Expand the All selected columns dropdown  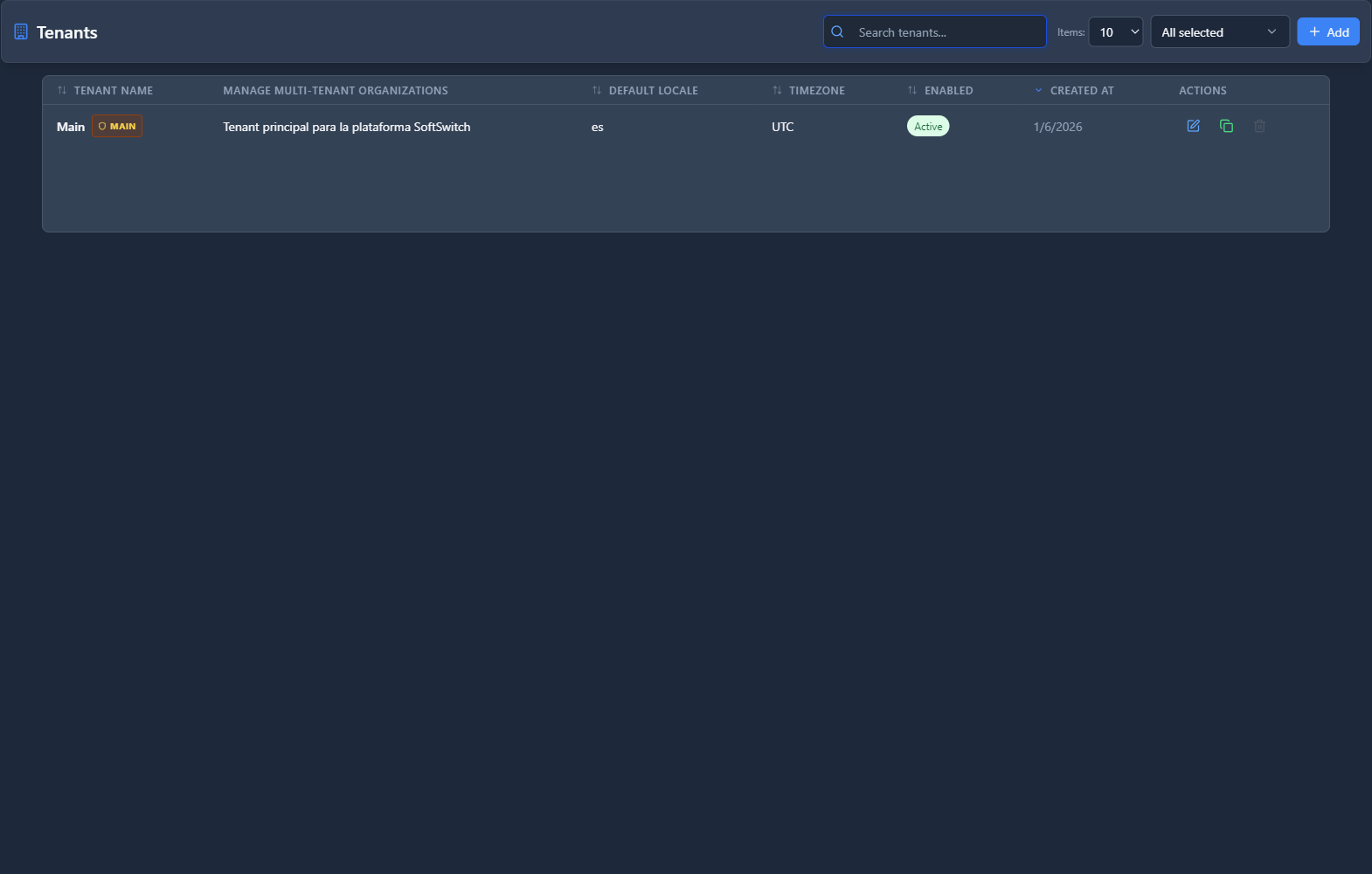tap(1219, 32)
